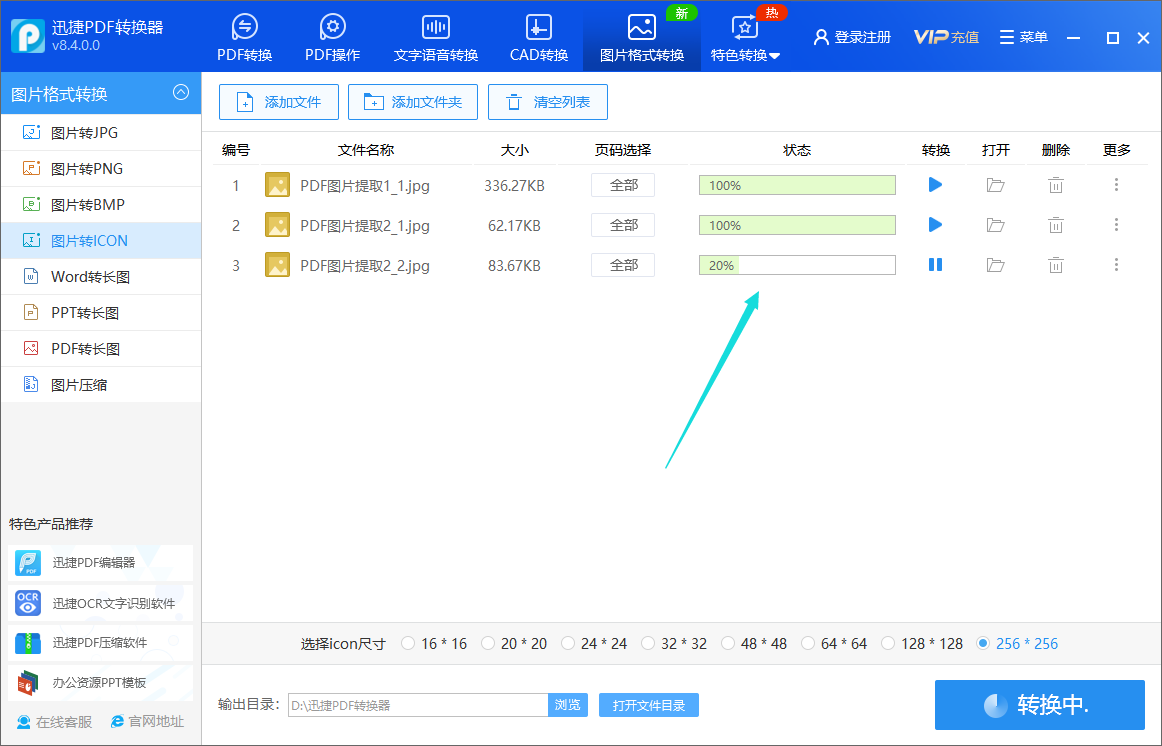Click the 100% progress bar of row 2

click(x=797, y=225)
